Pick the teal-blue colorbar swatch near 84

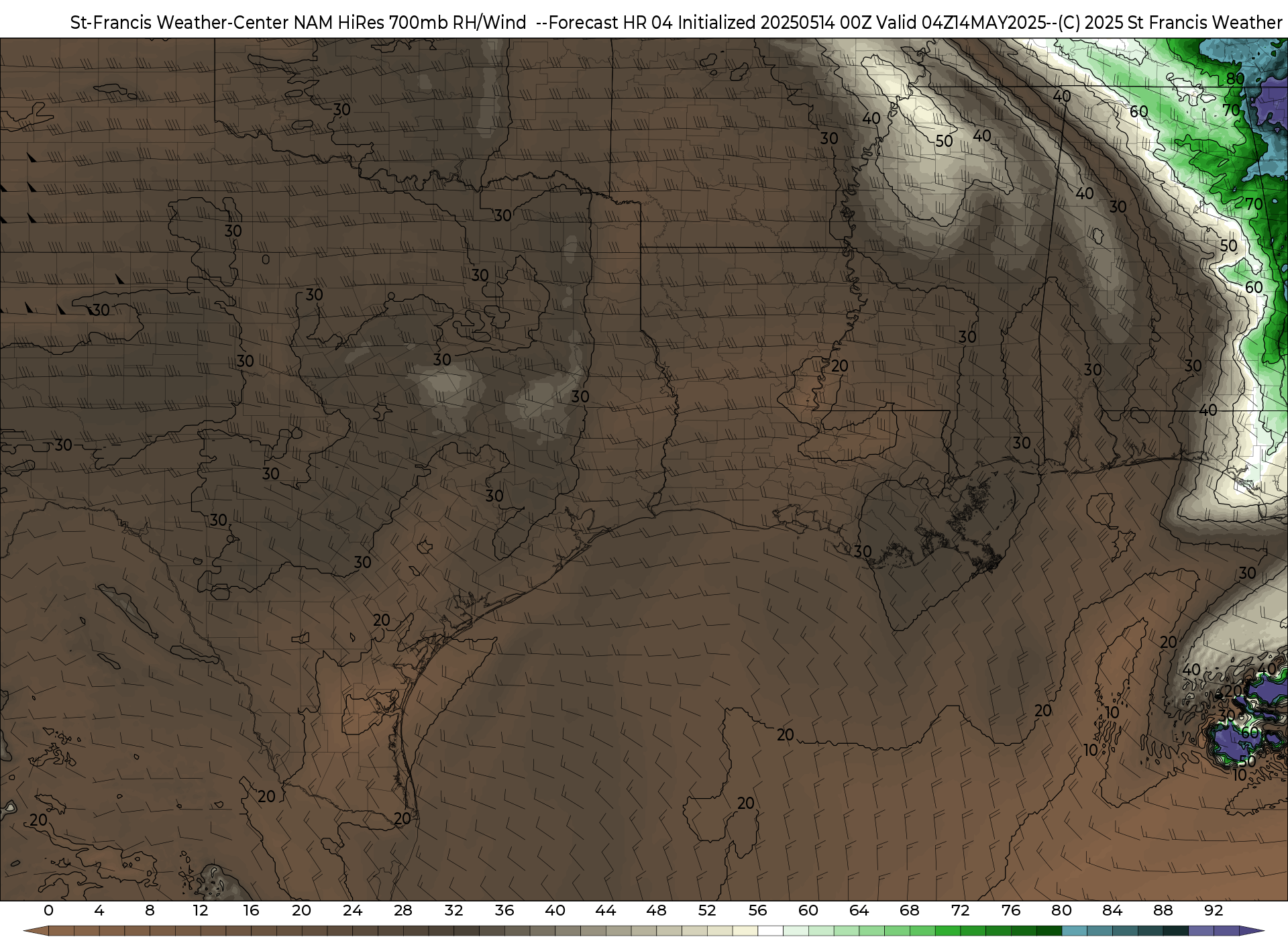pyautogui.click(x=1099, y=932)
